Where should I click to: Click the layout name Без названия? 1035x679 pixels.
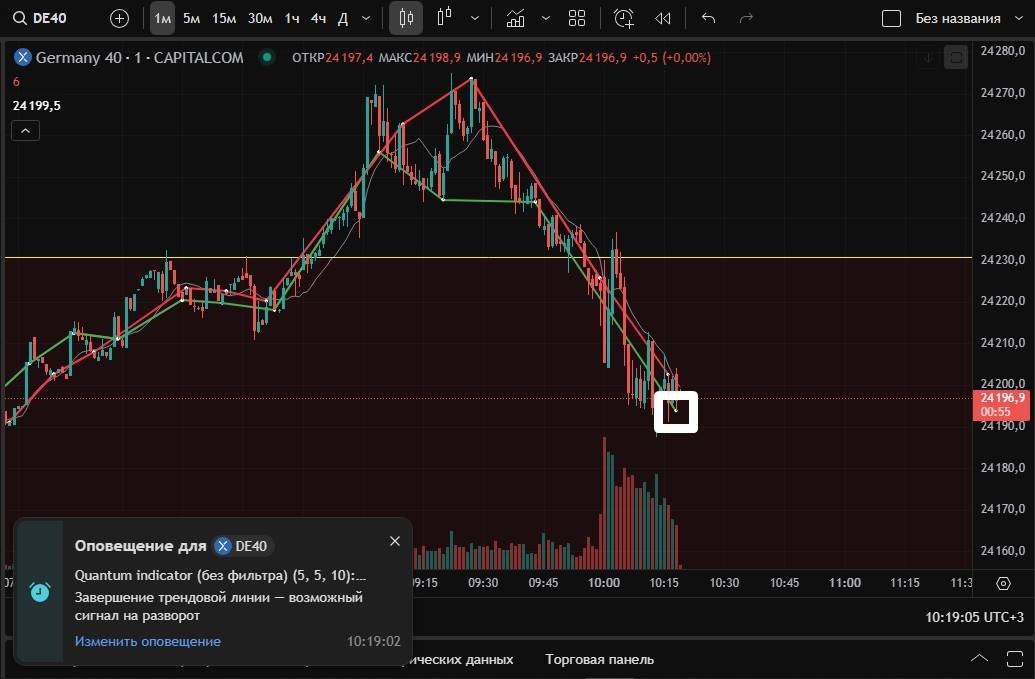pyautogui.click(x=958, y=18)
